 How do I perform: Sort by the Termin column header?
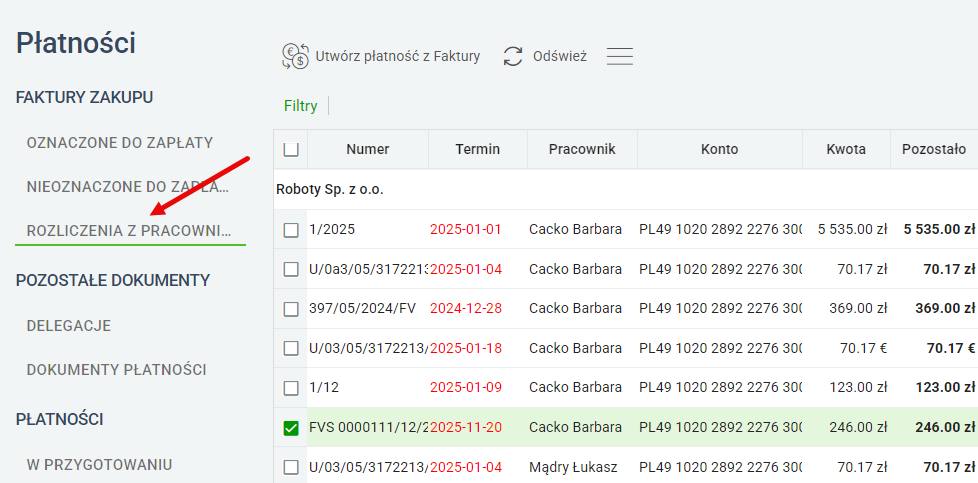click(x=478, y=149)
